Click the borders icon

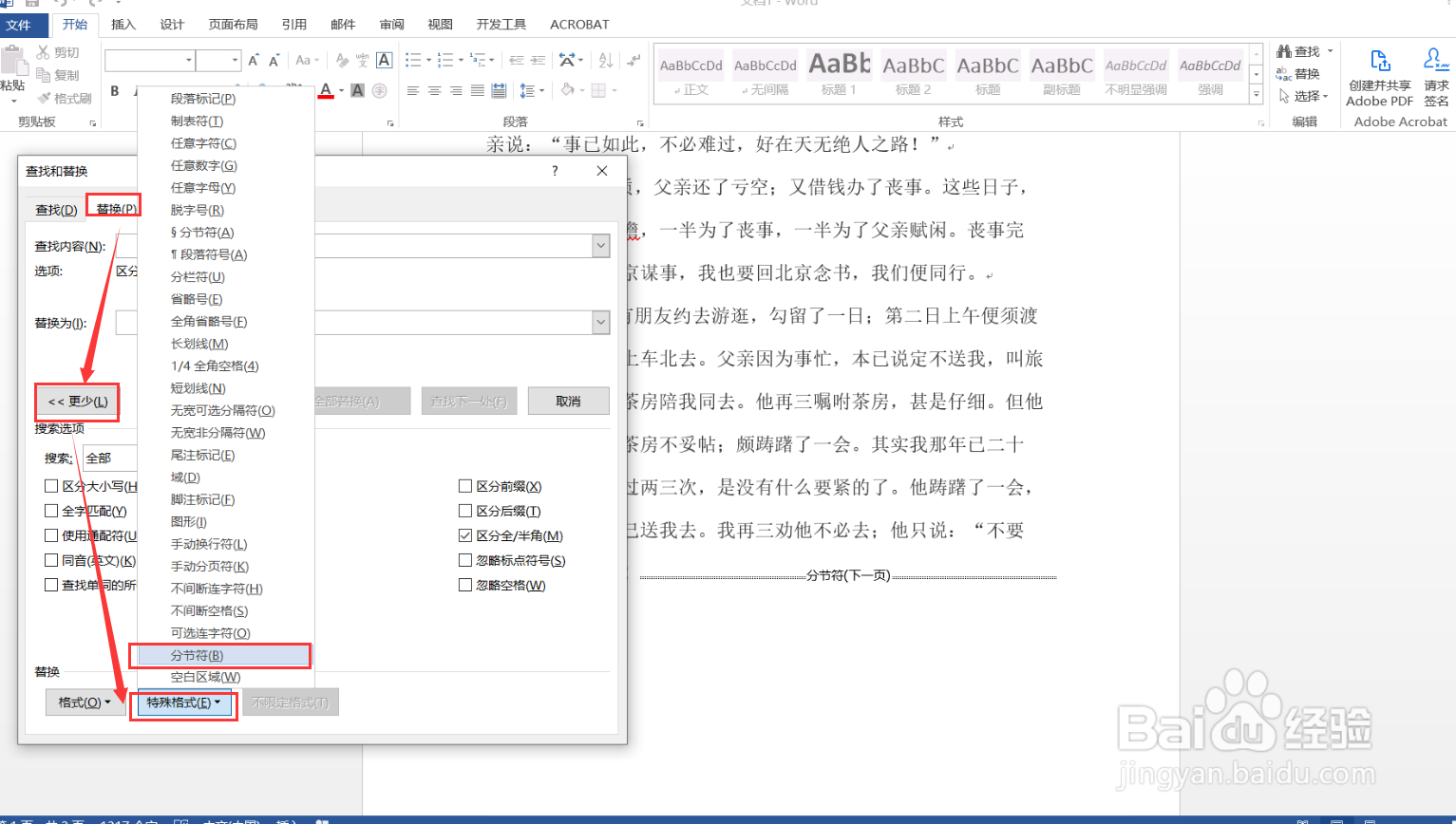[598, 91]
